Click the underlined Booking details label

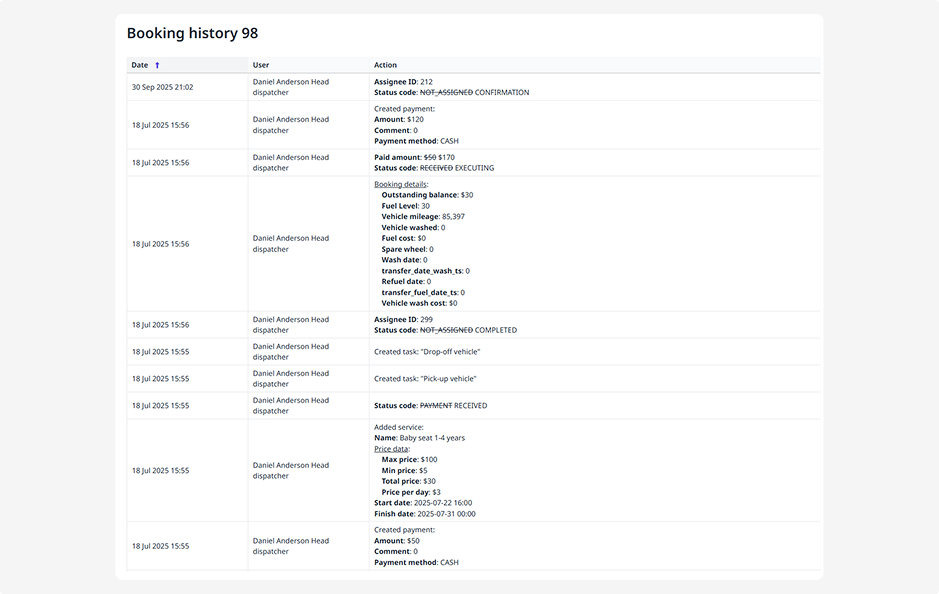(400, 184)
